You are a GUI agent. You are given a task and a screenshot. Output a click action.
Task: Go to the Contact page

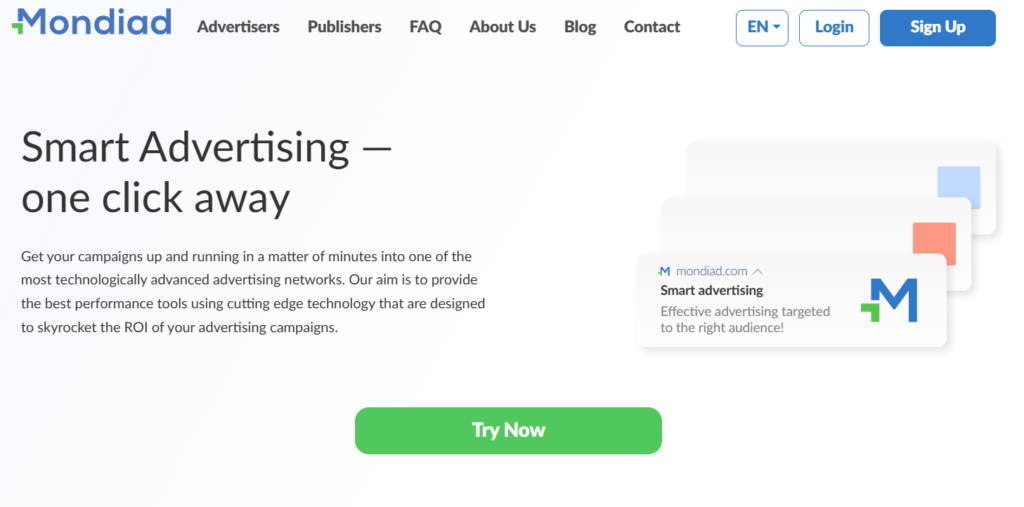[x=652, y=27]
